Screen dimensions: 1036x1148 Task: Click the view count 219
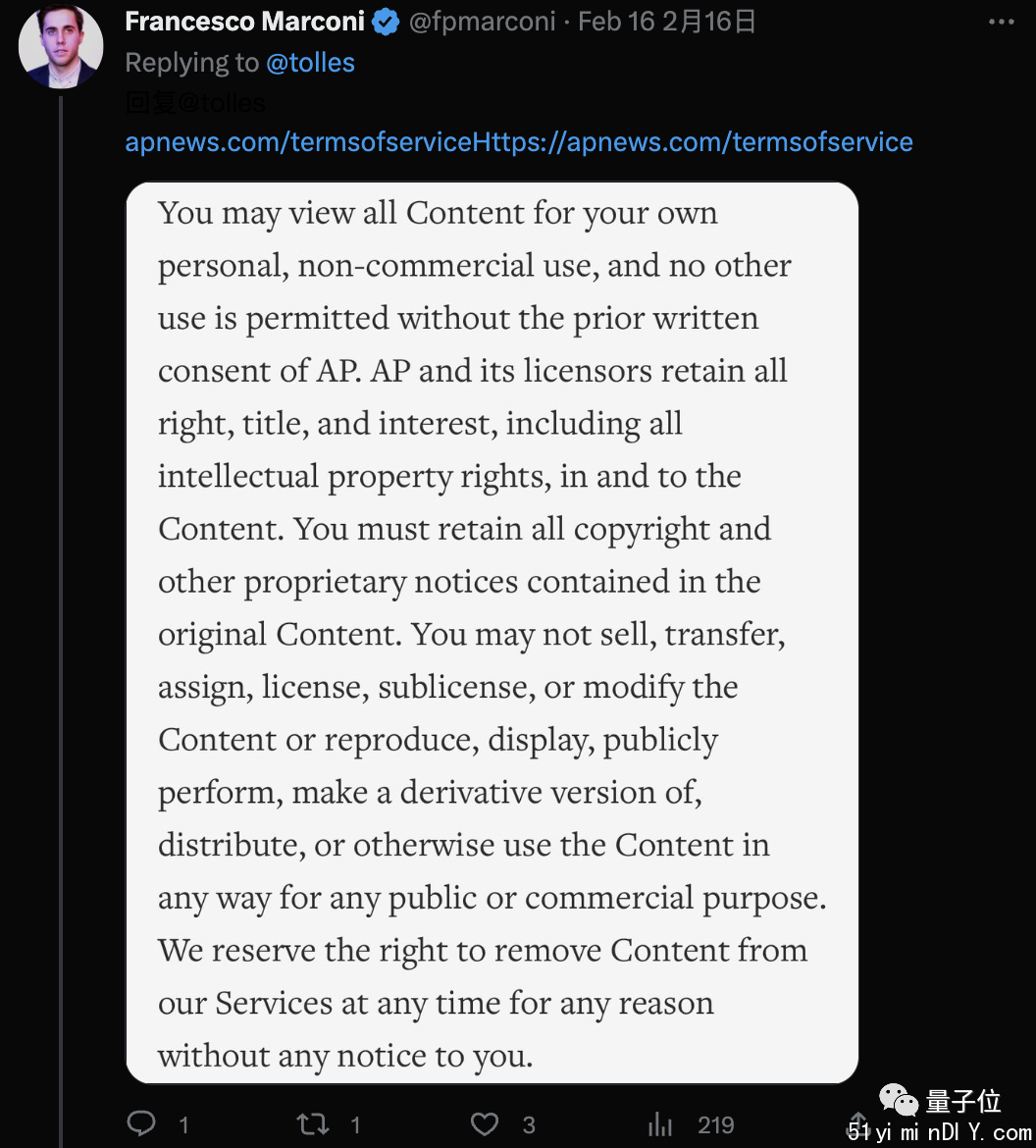point(715,1124)
